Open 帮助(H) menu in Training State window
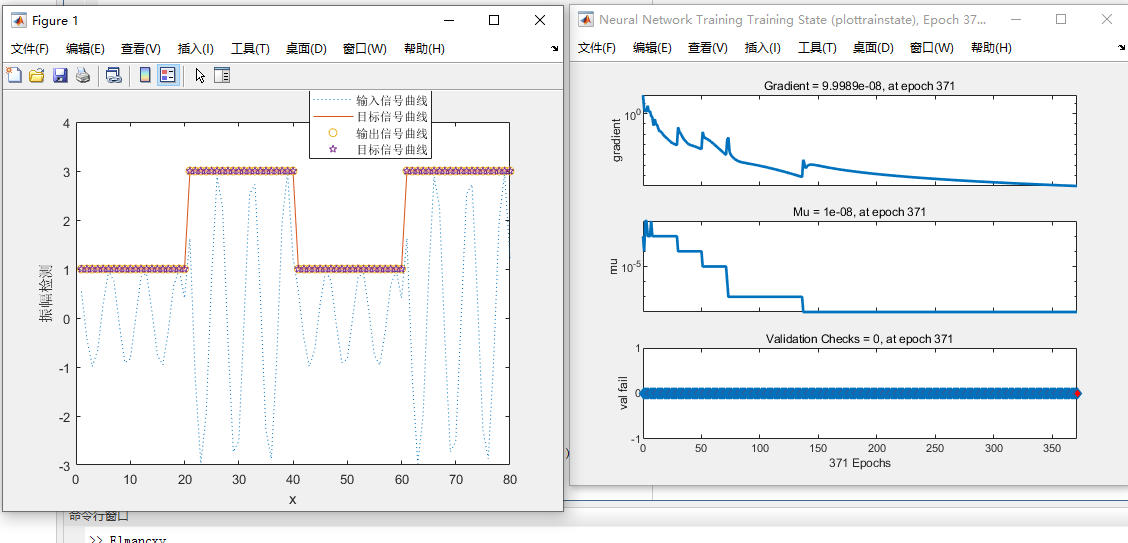Viewport: 1128px width, 543px height. 991,47
